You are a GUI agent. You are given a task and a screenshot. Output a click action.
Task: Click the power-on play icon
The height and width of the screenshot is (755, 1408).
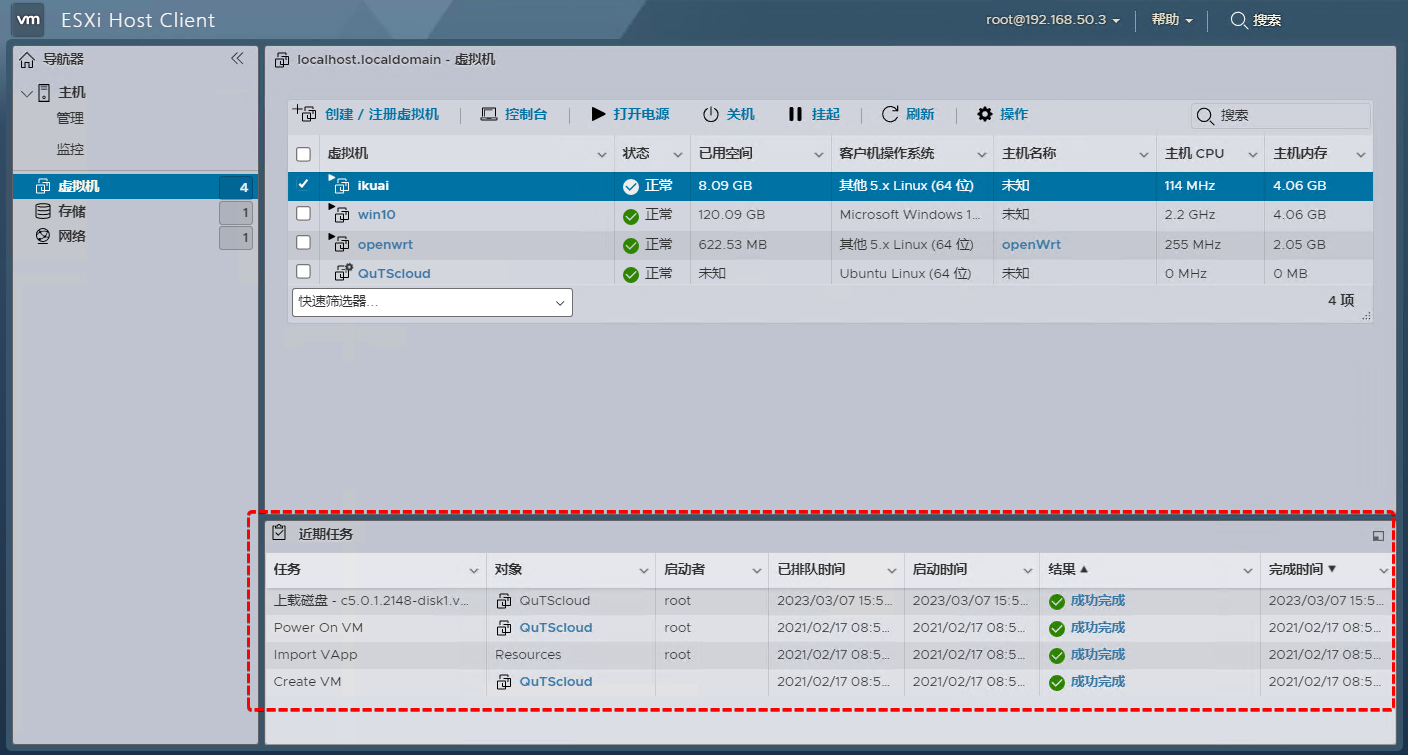(x=598, y=115)
